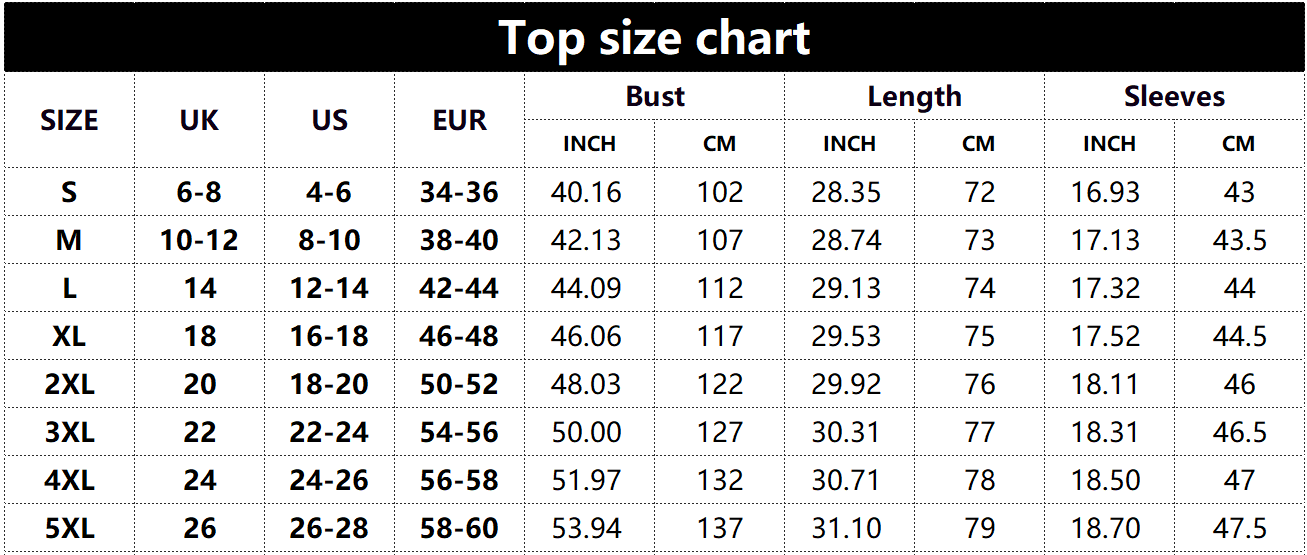Screen dimensions: 1307x555
Task: Select the SIZE column header
Action: (69, 121)
